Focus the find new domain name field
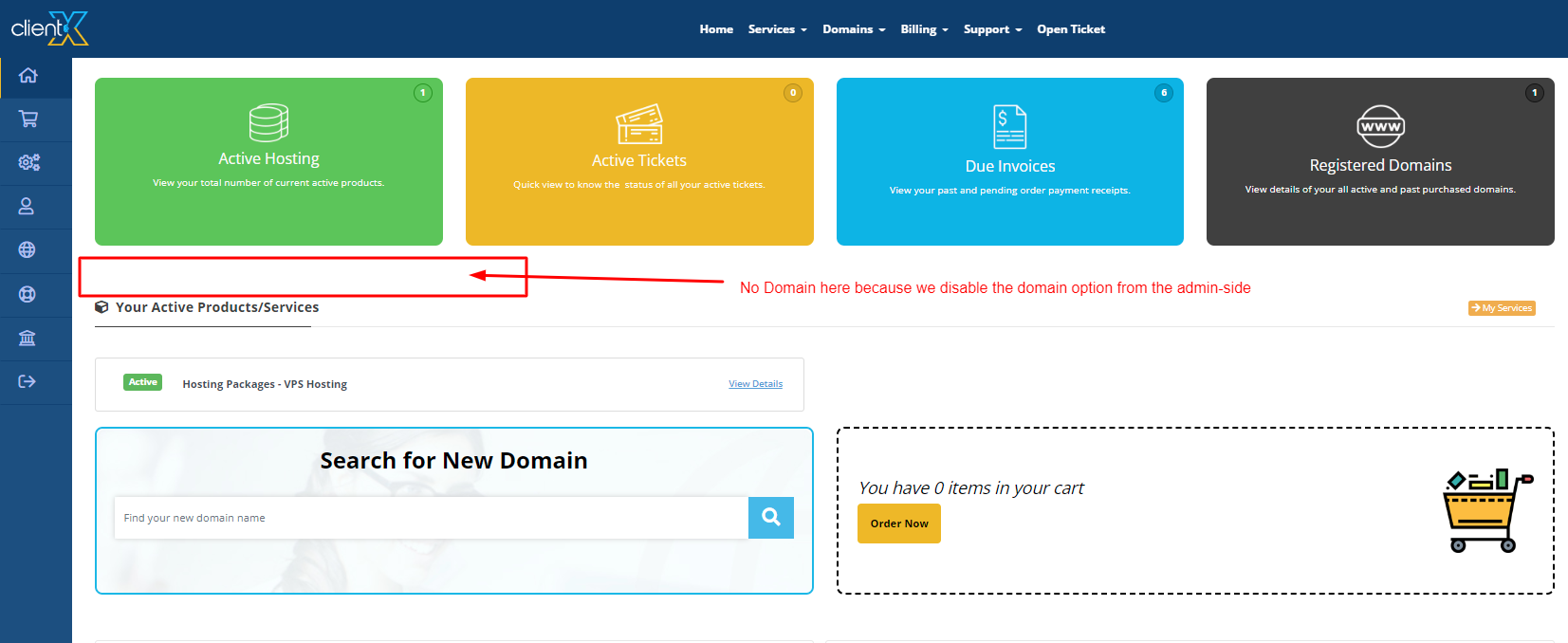1568x643 pixels. [431, 518]
